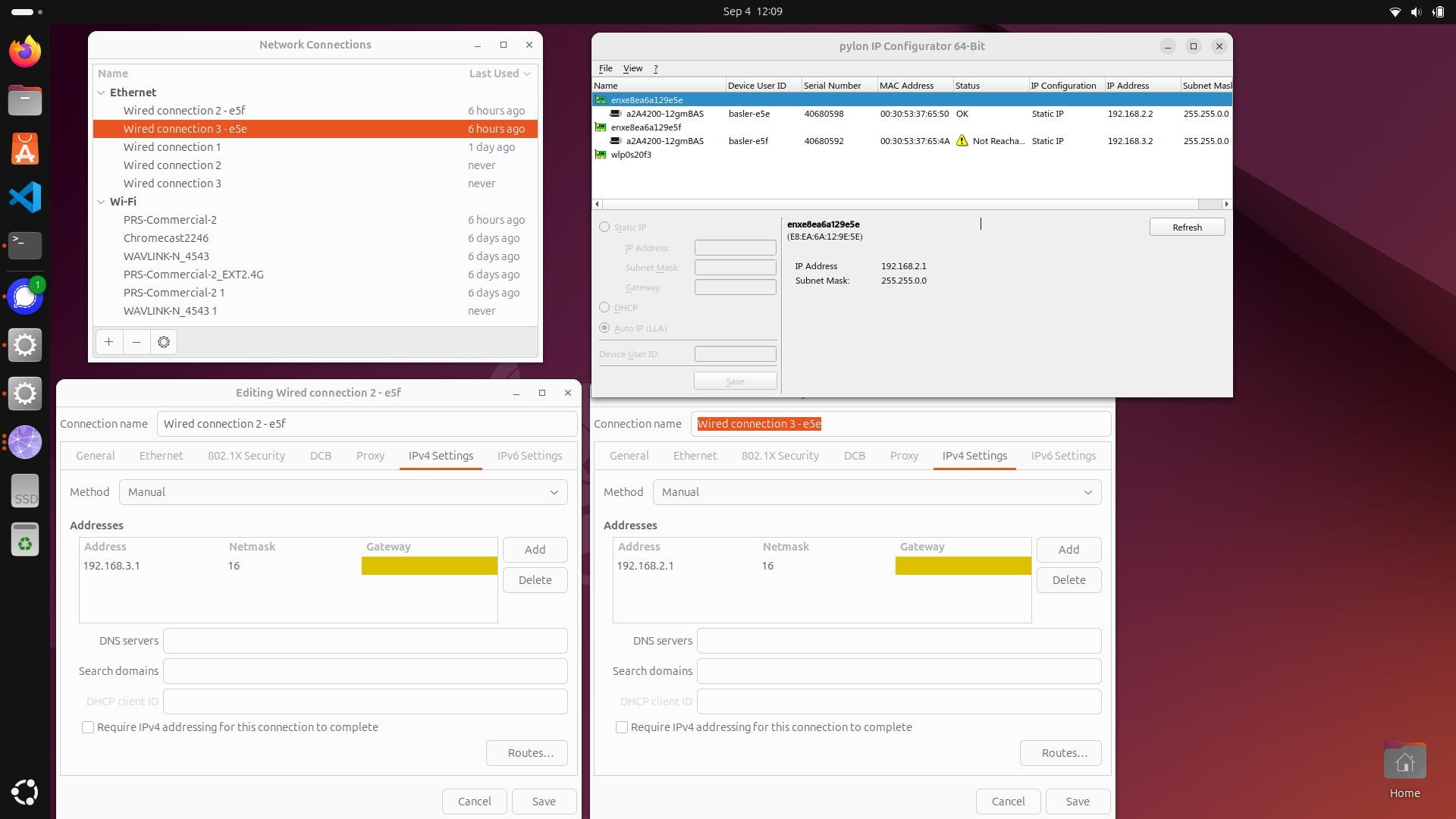The width and height of the screenshot is (1456, 819).
Task: Click Delete address in e5e editor
Action: [1068, 580]
